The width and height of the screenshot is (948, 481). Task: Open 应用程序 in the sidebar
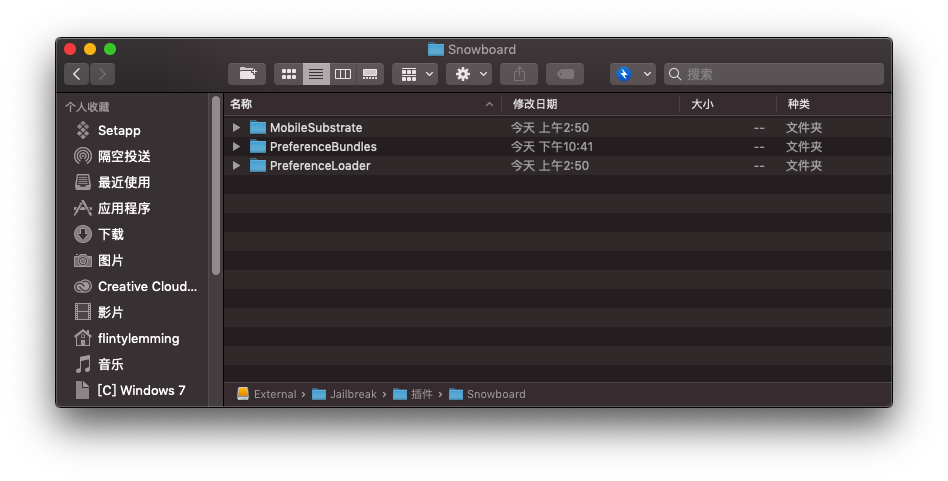[x=124, y=208]
